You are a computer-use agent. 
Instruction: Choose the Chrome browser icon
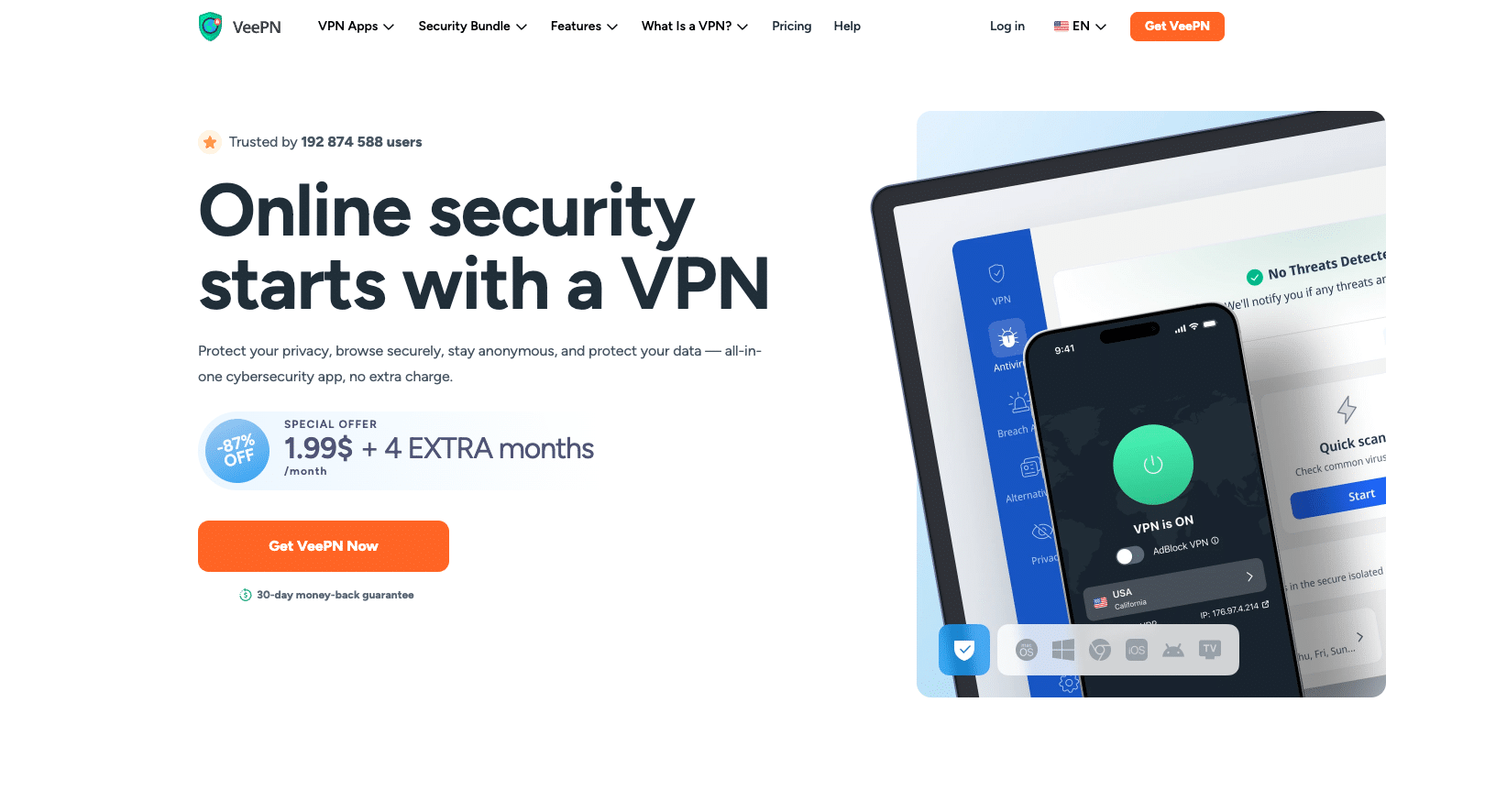point(1100,651)
